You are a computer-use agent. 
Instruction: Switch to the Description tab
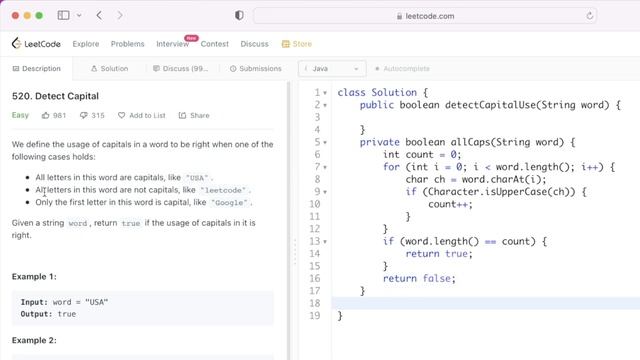[37, 69]
